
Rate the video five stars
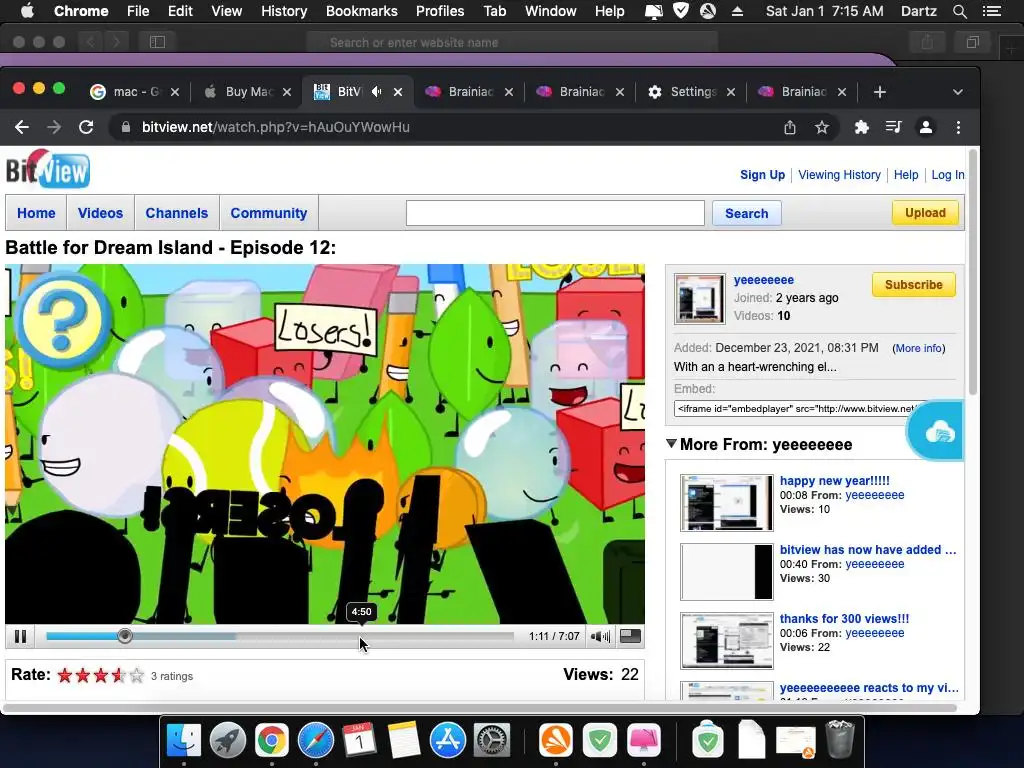pos(136,675)
